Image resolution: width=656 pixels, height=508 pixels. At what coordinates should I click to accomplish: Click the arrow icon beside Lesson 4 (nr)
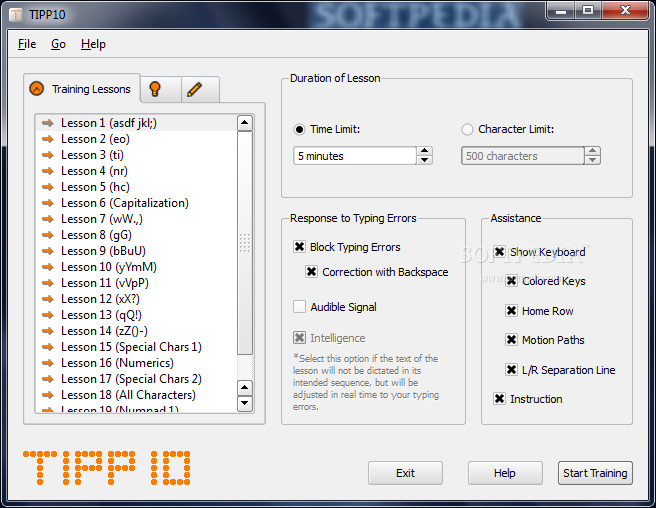click(48, 171)
